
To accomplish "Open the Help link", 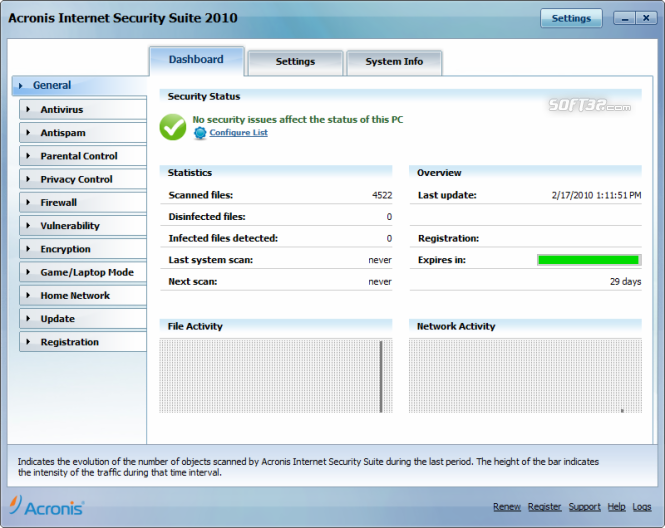I will pyautogui.click(x=616, y=507).
